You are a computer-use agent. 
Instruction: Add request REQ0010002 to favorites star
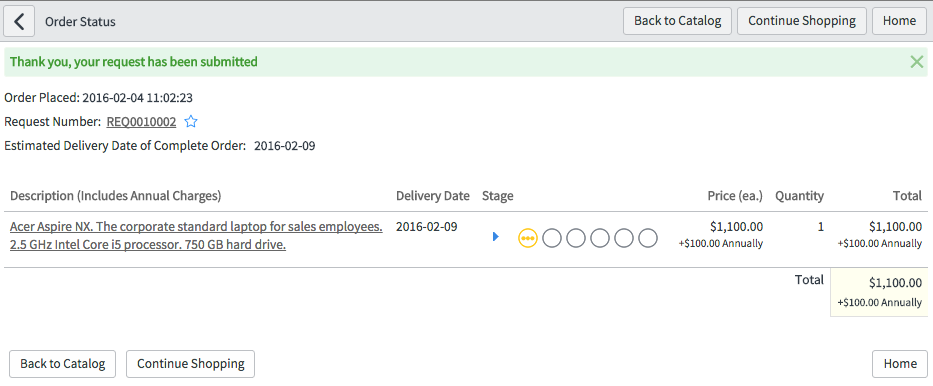coord(190,122)
